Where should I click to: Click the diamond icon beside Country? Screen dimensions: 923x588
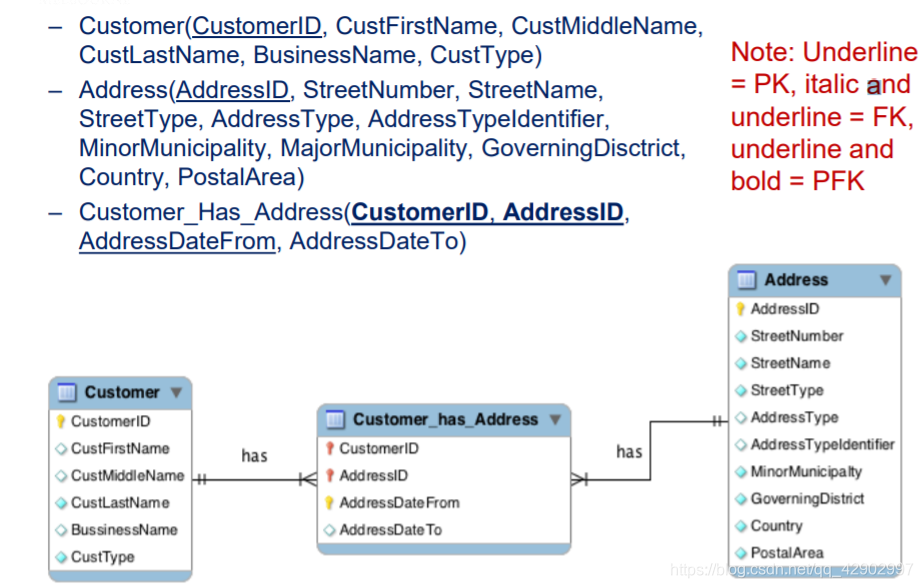[741, 526]
